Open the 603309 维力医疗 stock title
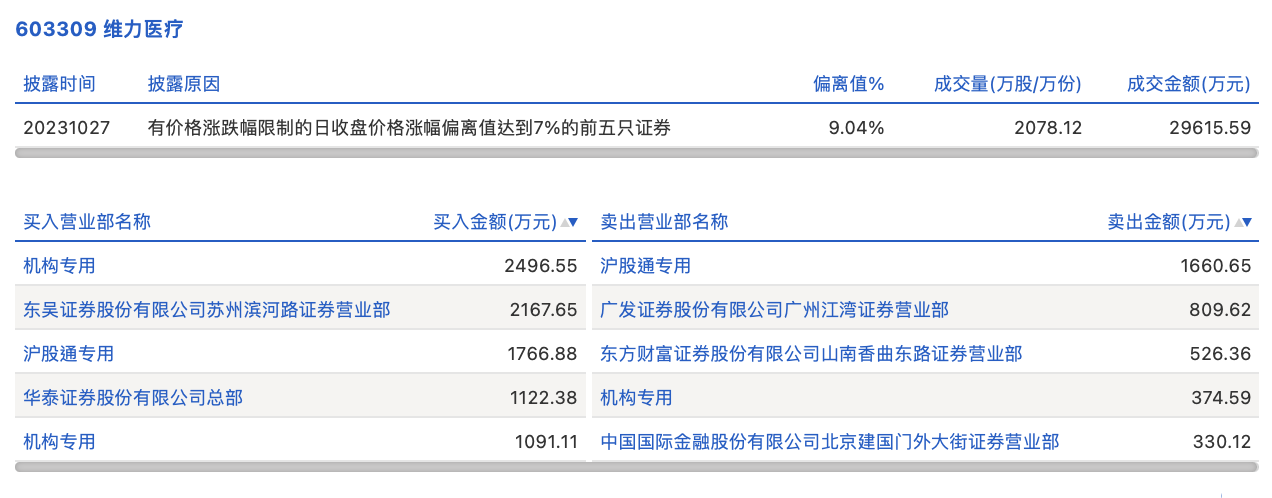 pyautogui.click(x=99, y=29)
